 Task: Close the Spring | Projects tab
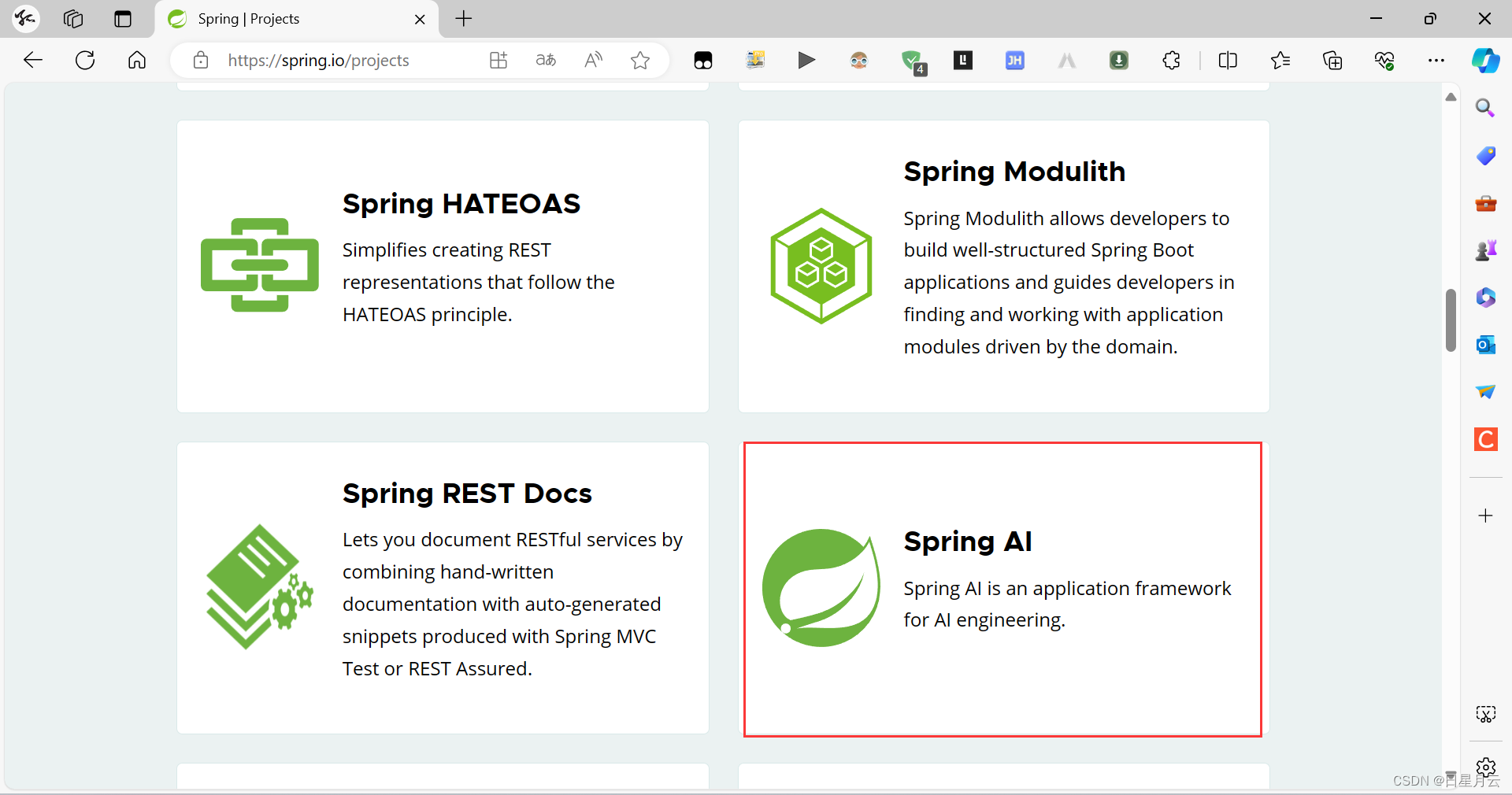point(420,19)
